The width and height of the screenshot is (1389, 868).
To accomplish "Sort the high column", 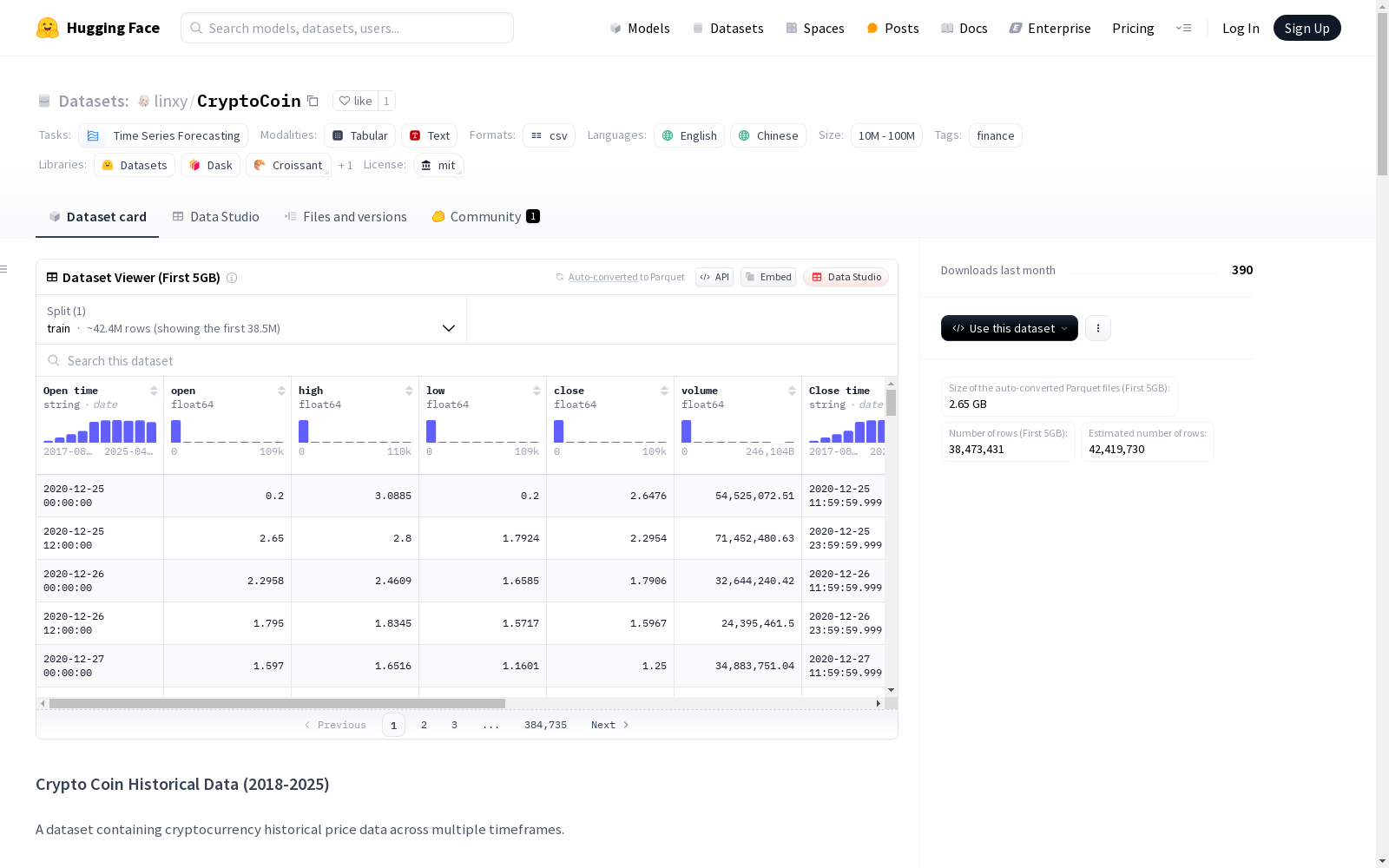I will pos(409,391).
